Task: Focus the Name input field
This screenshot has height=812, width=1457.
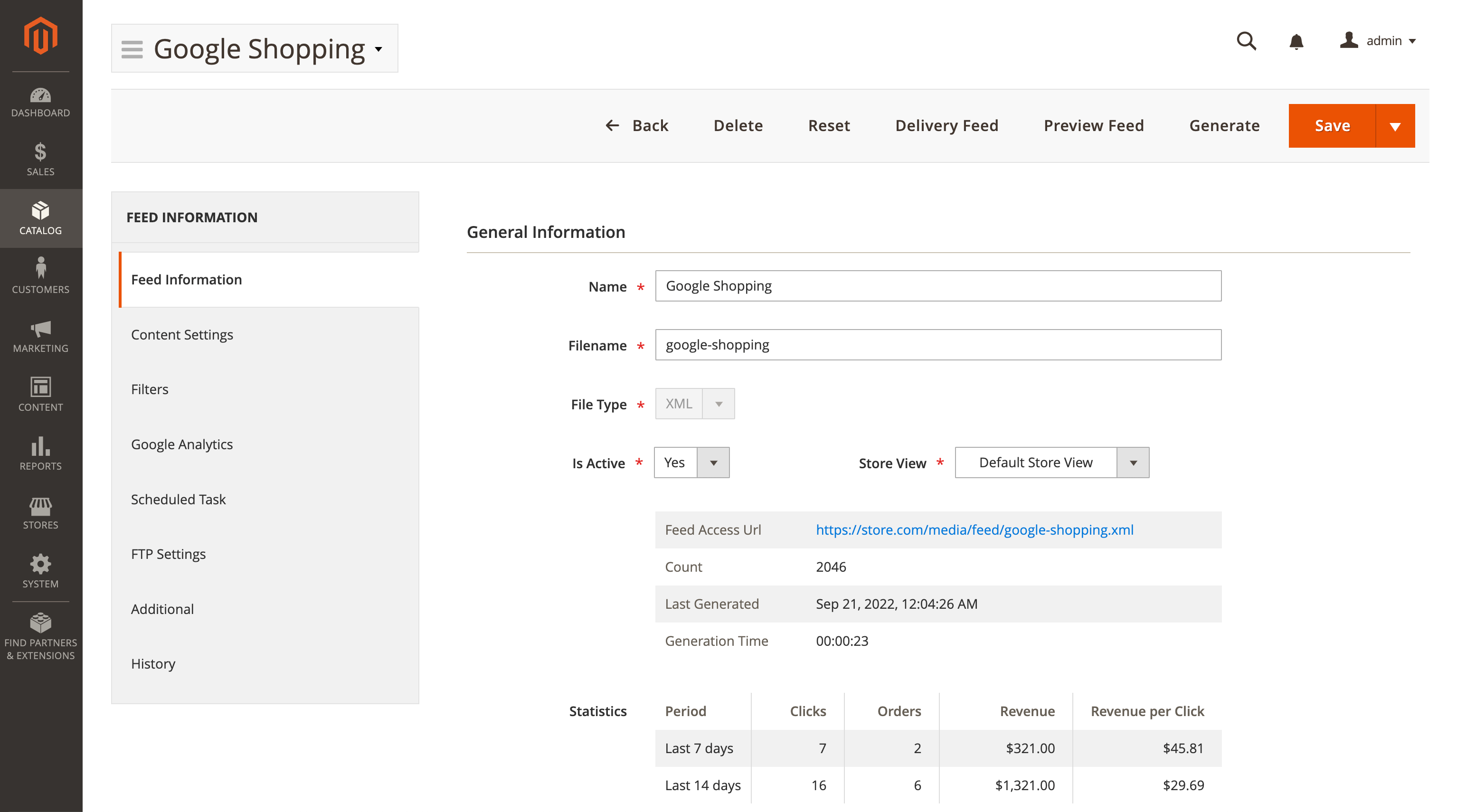Action: tap(938, 285)
